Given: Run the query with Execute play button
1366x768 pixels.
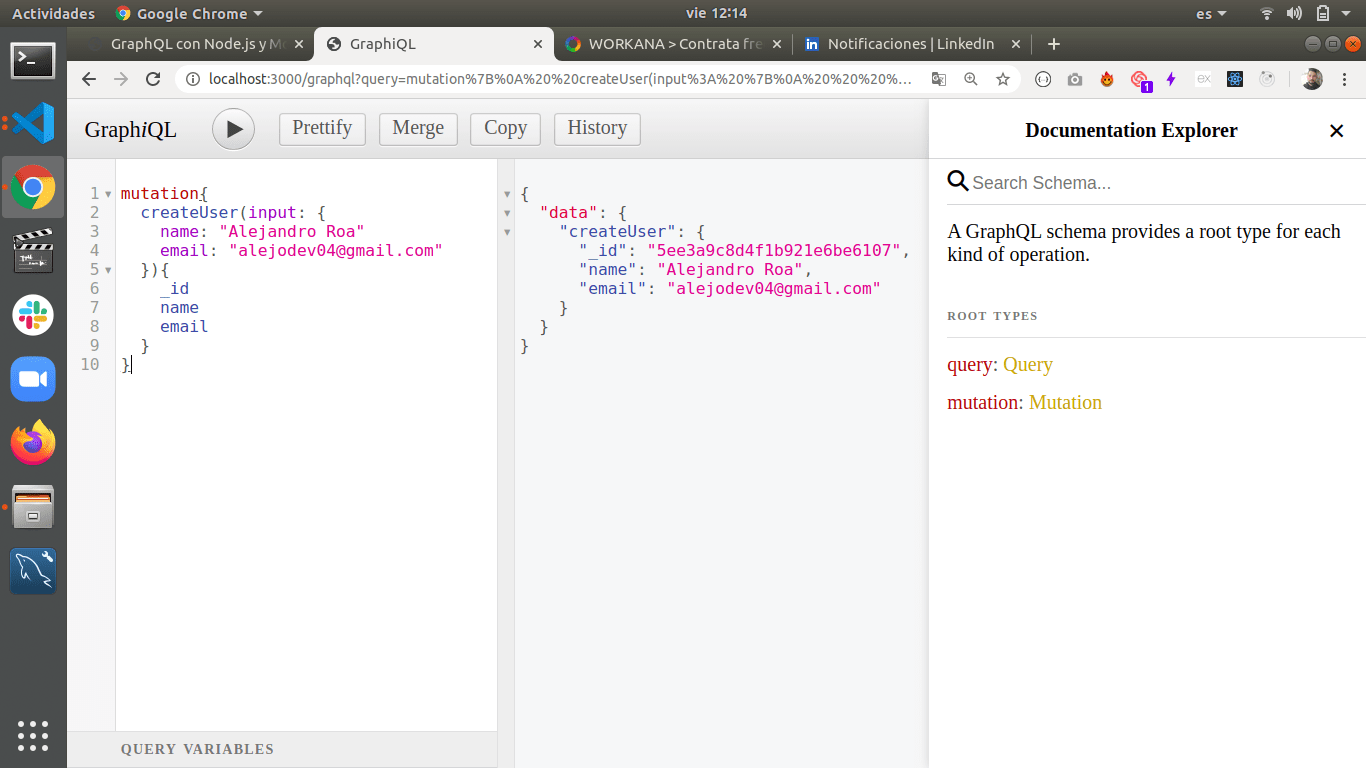Looking at the screenshot, I should click(233, 129).
